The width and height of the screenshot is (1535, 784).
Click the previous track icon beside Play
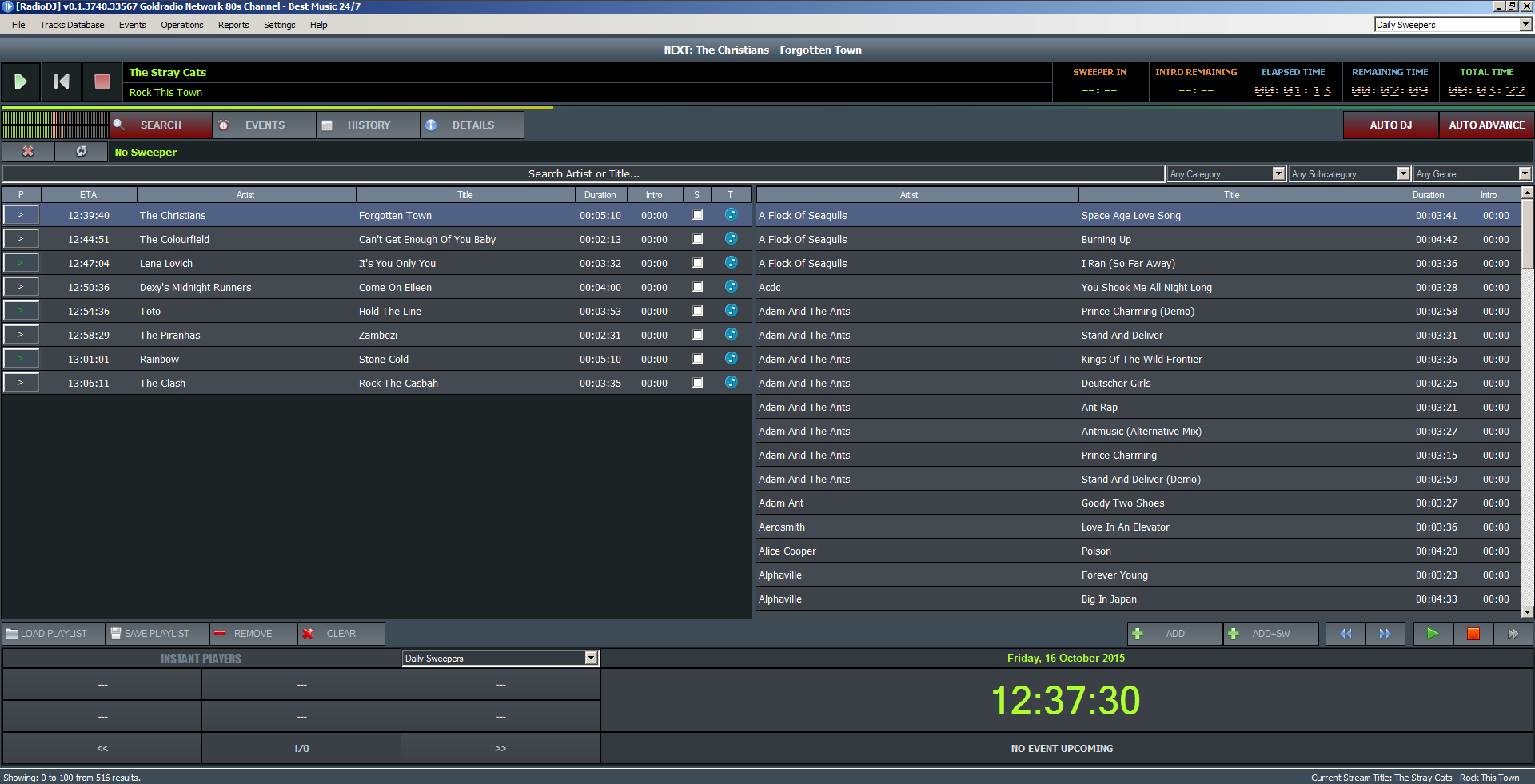coord(61,82)
